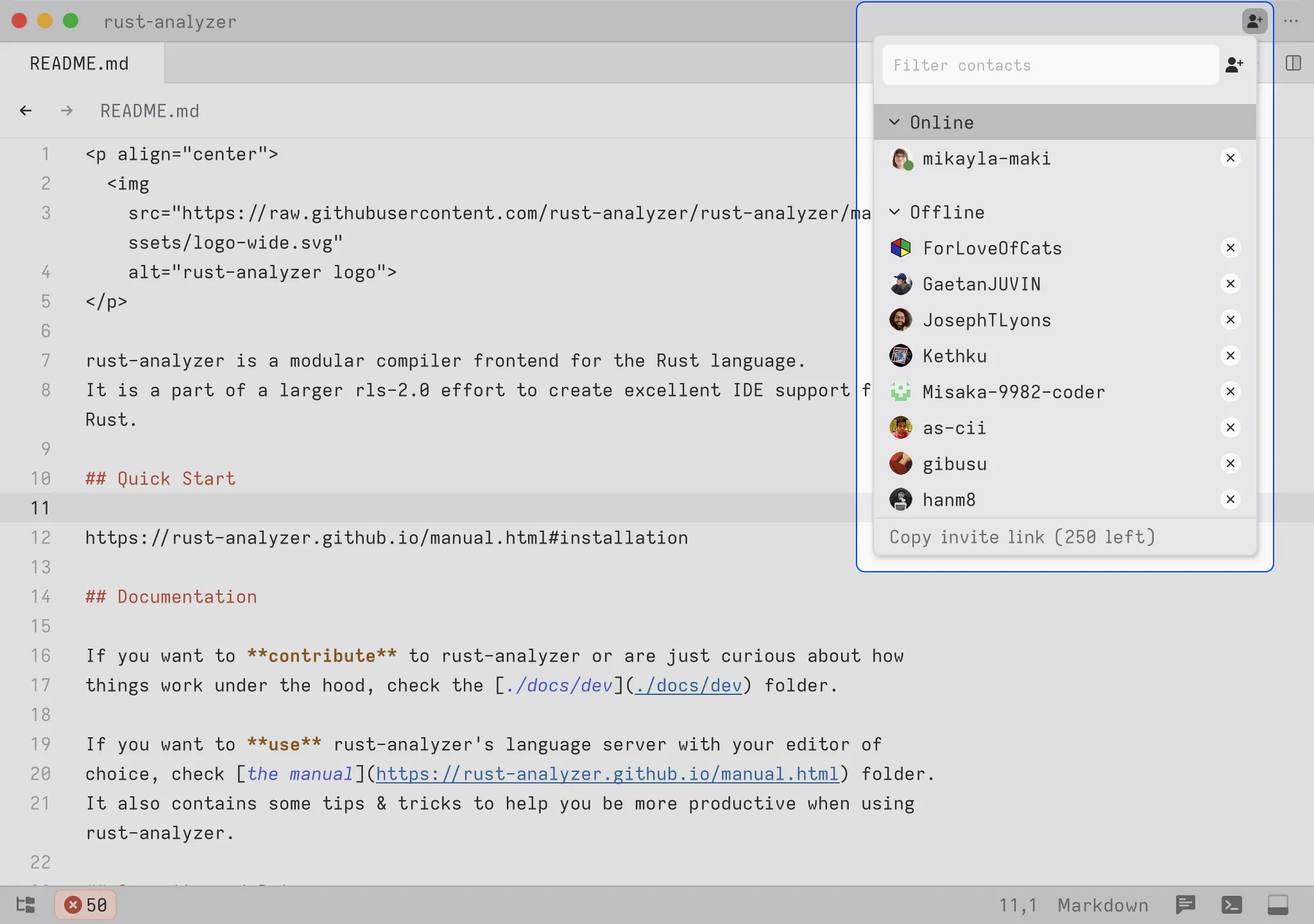Open the project panel icon in the status bar
1314x924 pixels.
(x=26, y=905)
